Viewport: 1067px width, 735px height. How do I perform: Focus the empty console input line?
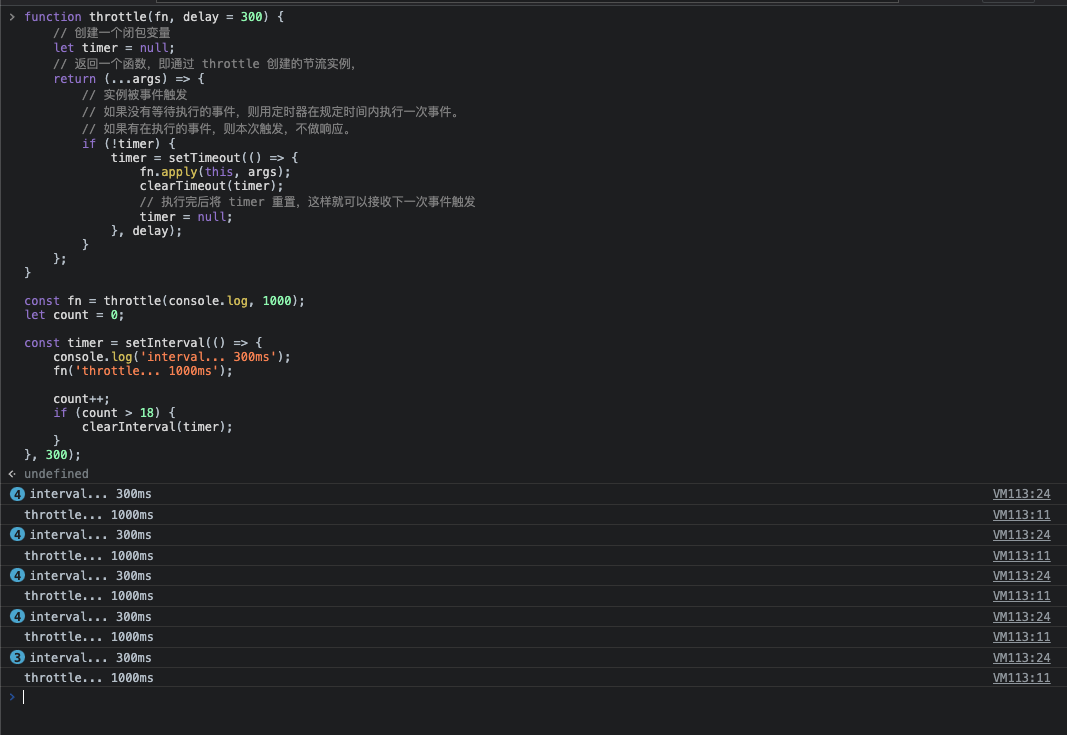(x=500, y=697)
